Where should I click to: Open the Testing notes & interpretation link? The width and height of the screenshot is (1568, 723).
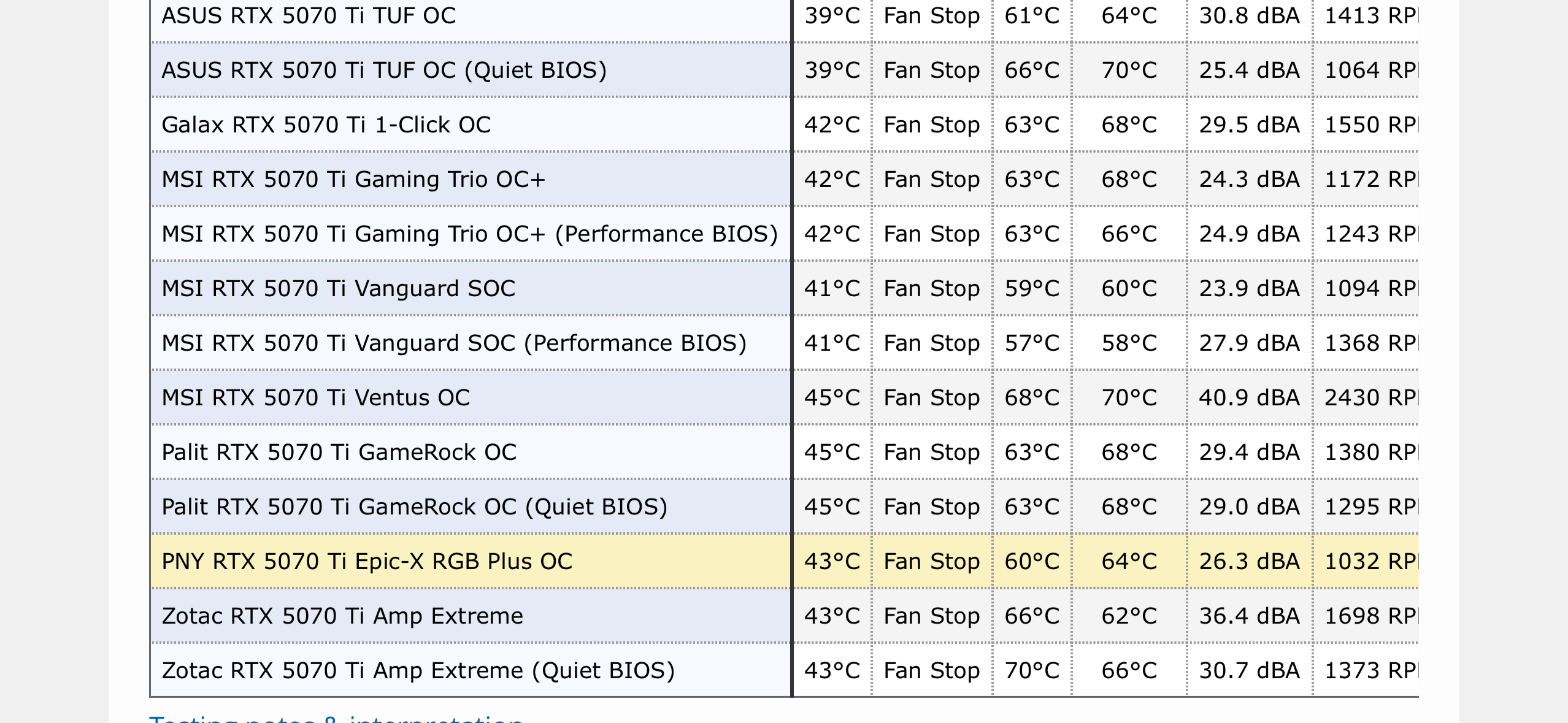tap(336, 719)
